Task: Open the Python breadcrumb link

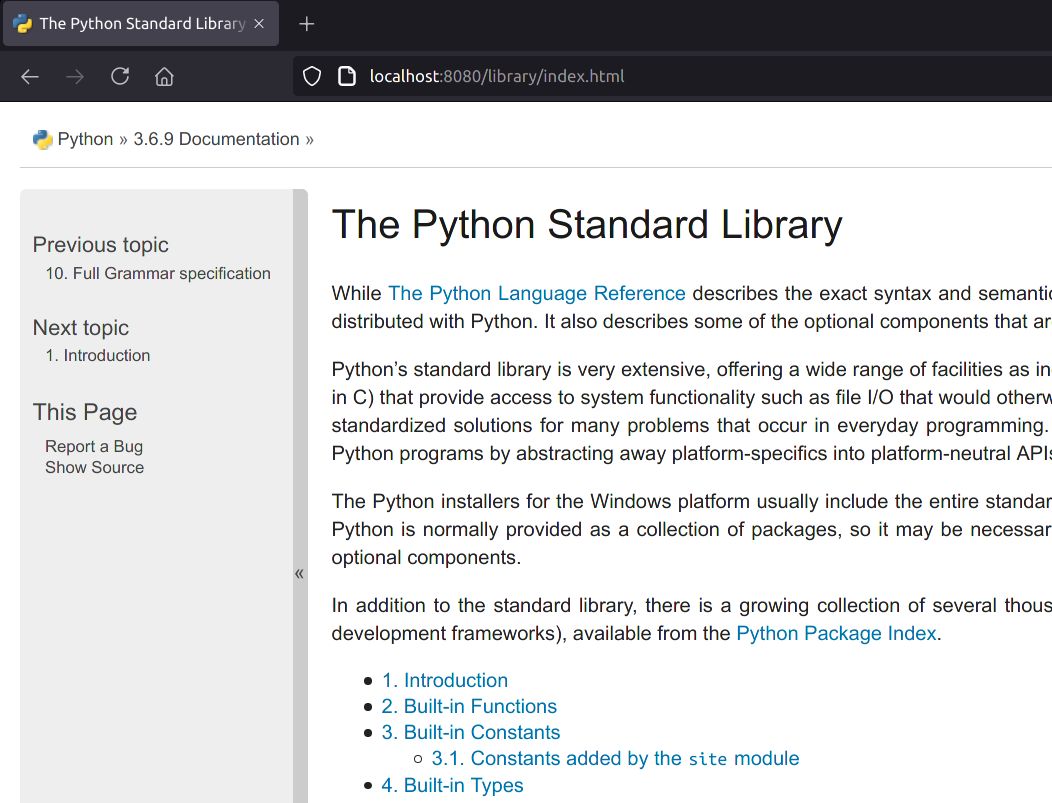Action: [x=85, y=140]
